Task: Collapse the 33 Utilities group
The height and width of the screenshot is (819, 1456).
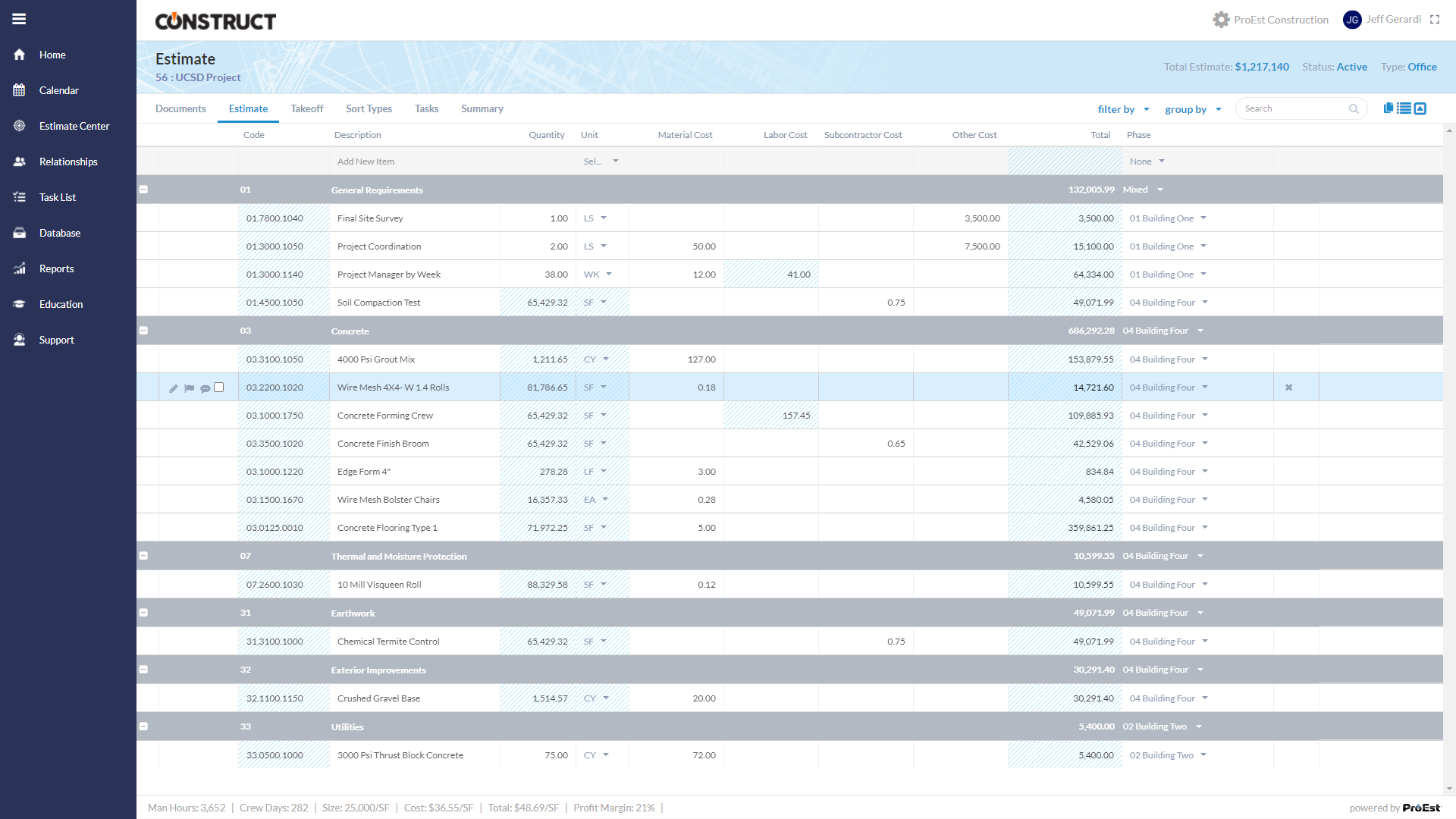Action: [143, 726]
